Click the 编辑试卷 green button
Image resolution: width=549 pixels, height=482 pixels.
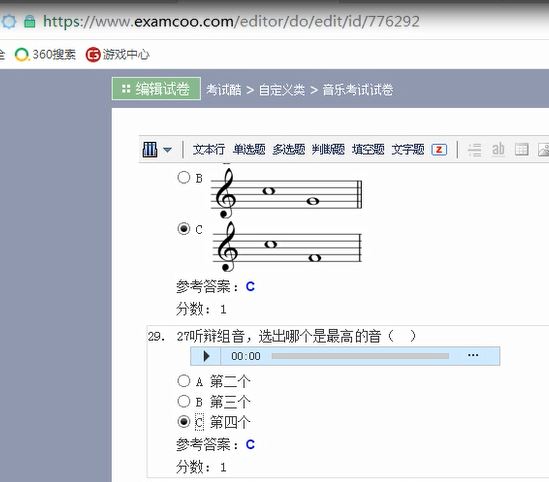point(156,89)
